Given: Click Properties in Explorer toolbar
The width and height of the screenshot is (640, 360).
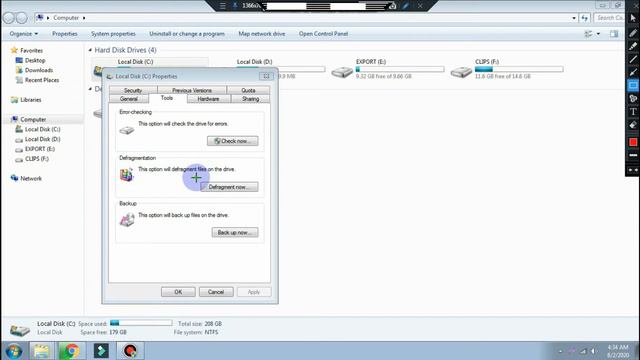Looking at the screenshot, I should point(65,34).
